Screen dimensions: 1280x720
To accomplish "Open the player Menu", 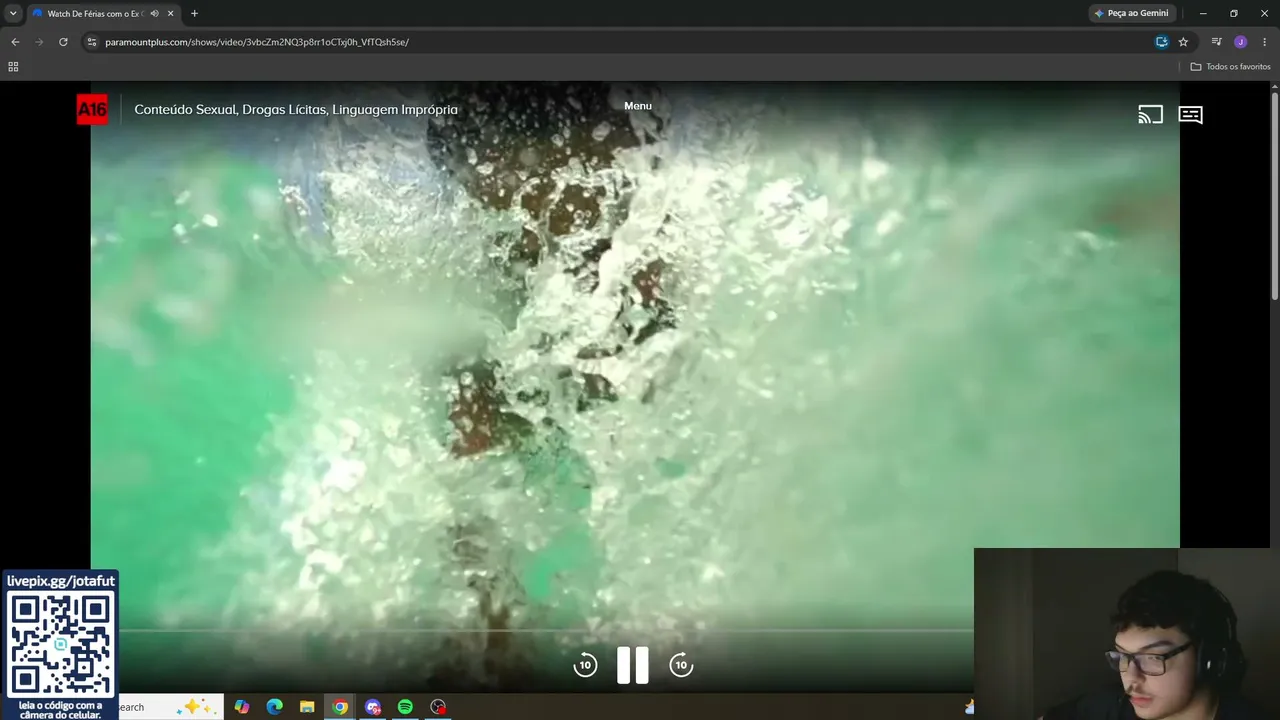I will click(x=638, y=106).
